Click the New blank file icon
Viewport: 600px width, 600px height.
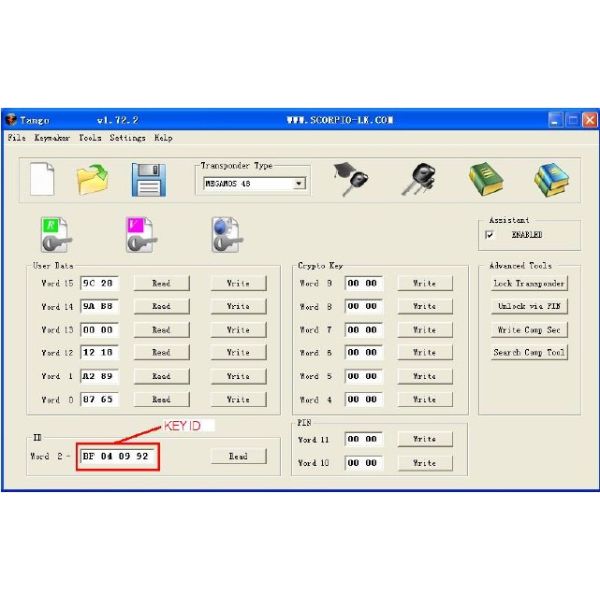pos(42,179)
